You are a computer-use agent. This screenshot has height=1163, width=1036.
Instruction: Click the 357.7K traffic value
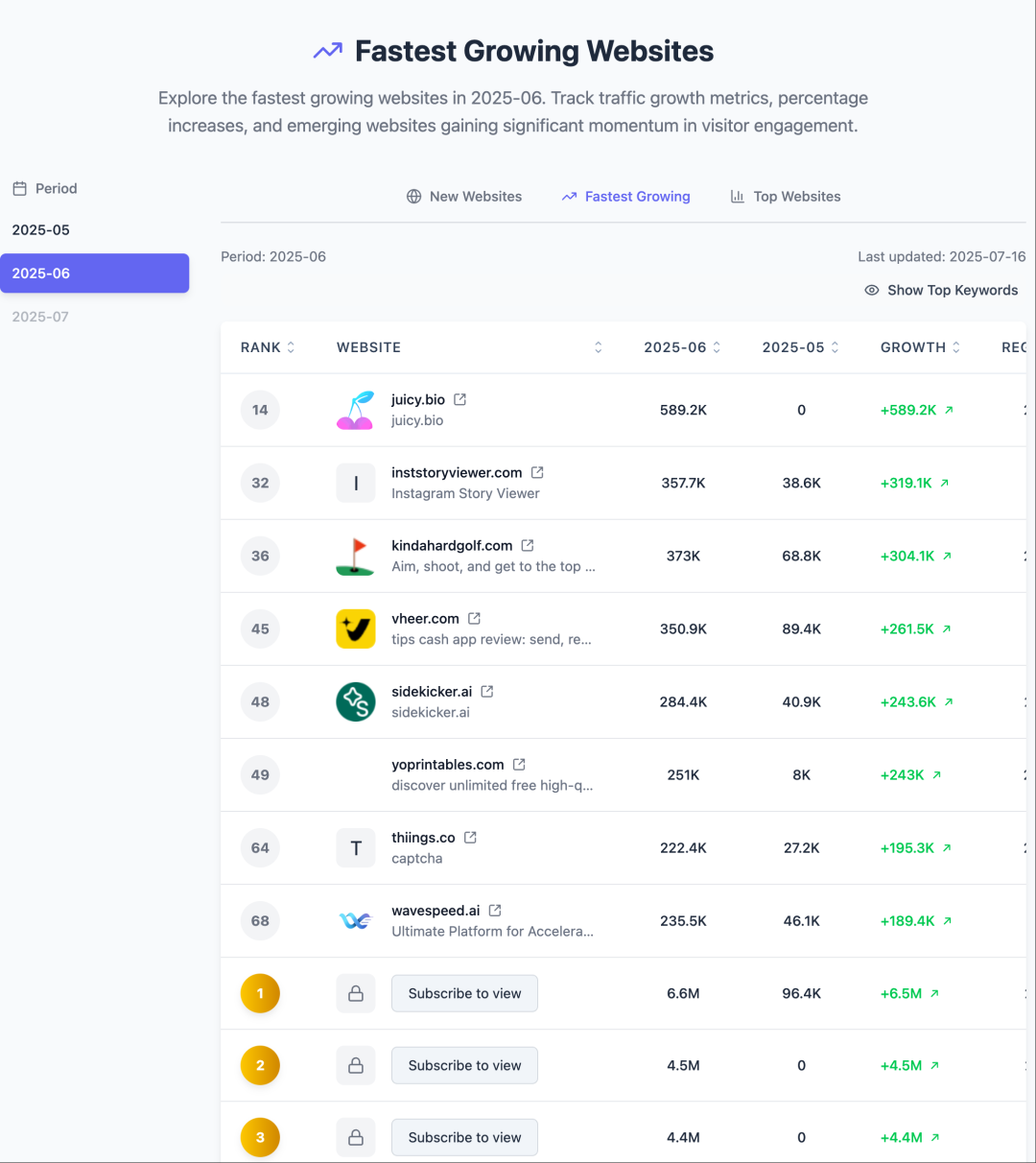coord(683,483)
